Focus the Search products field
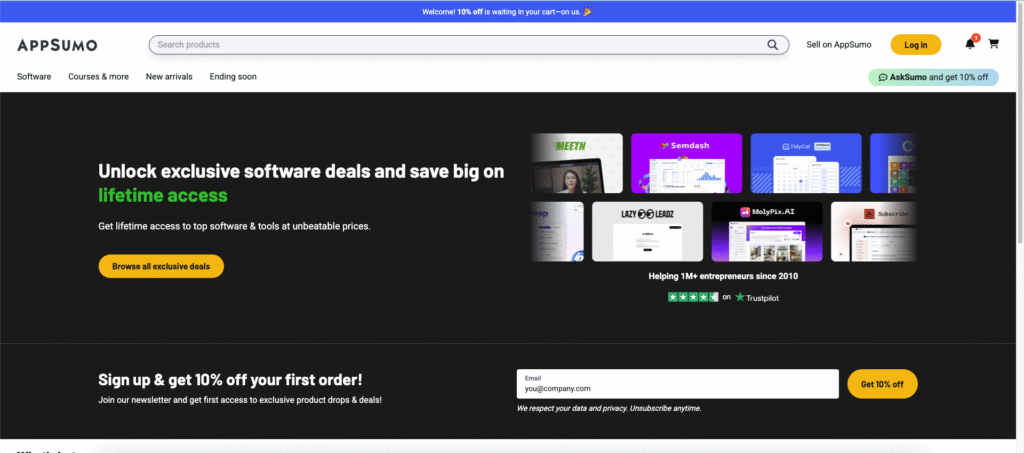The image size is (1024, 453). pyautogui.click(x=469, y=45)
